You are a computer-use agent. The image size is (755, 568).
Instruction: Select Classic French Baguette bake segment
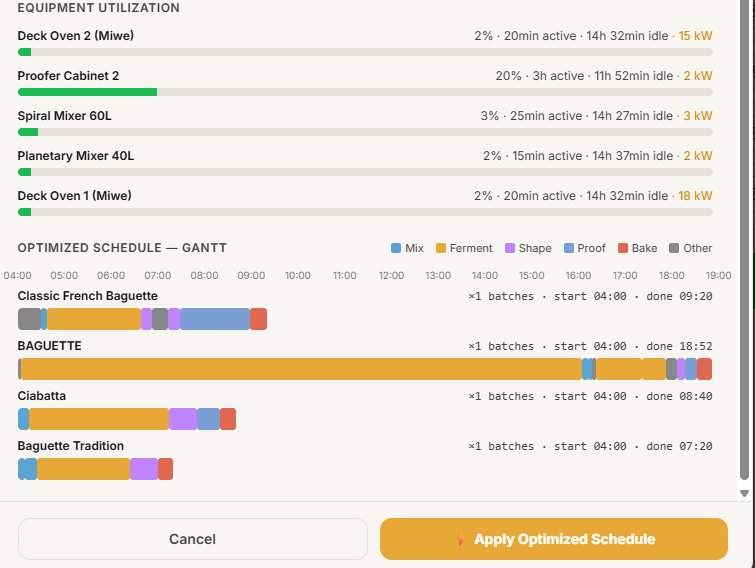pyautogui.click(x=259, y=319)
